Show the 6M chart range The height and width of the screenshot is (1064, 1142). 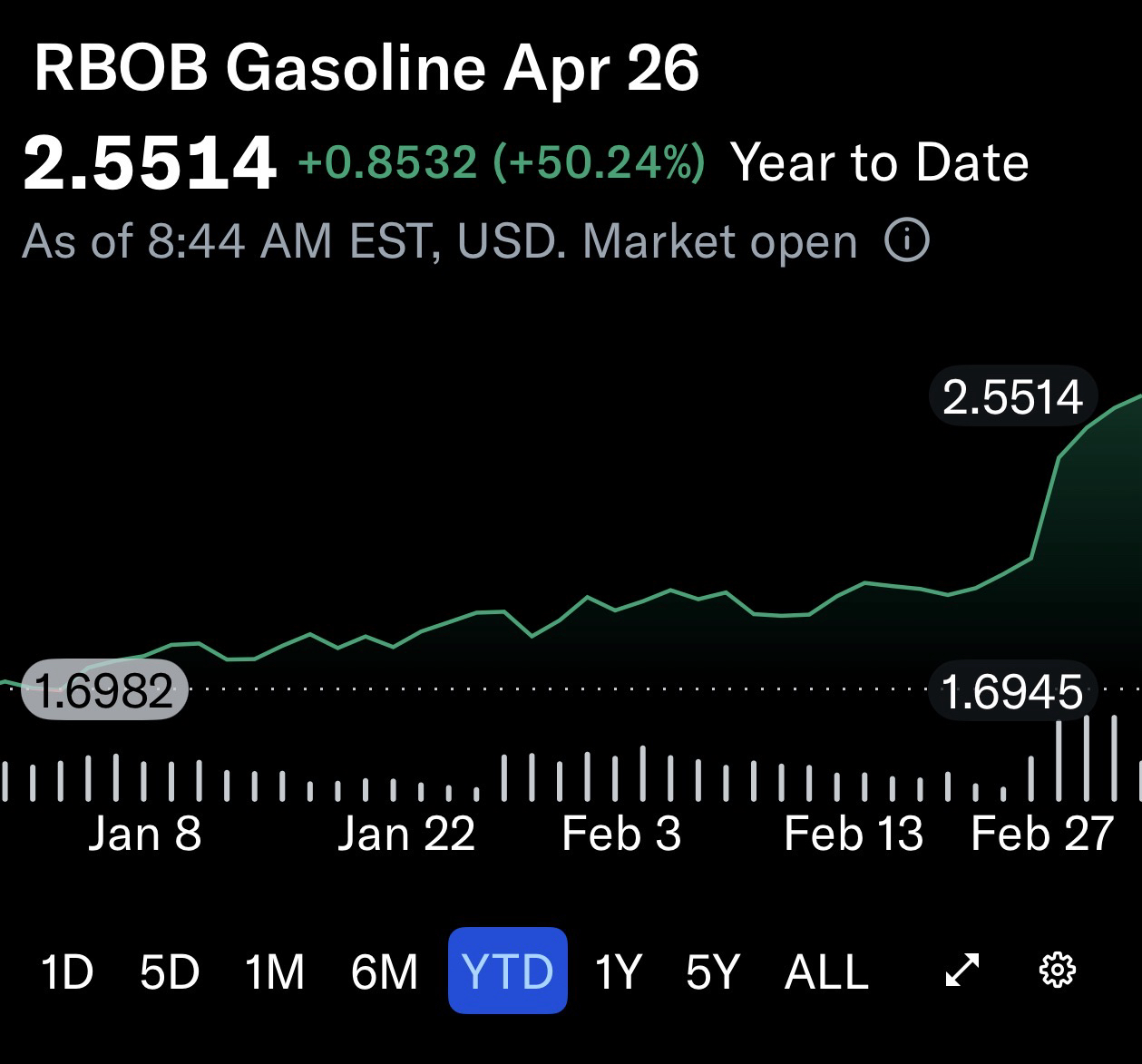pos(385,971)
